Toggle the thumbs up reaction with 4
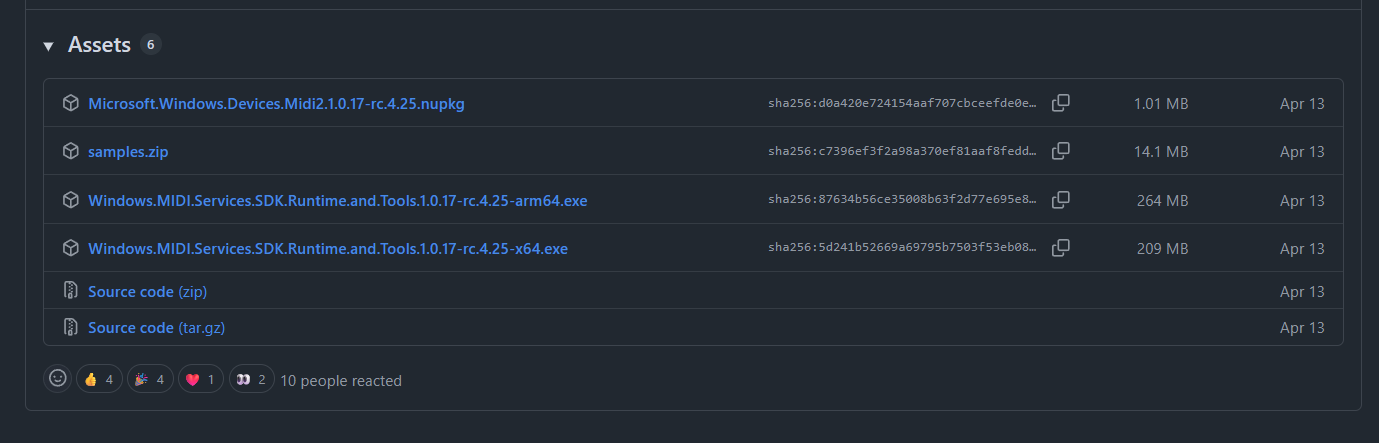Image resolution: width=1379 pixels, height=443 pixels. click(99, 379)
